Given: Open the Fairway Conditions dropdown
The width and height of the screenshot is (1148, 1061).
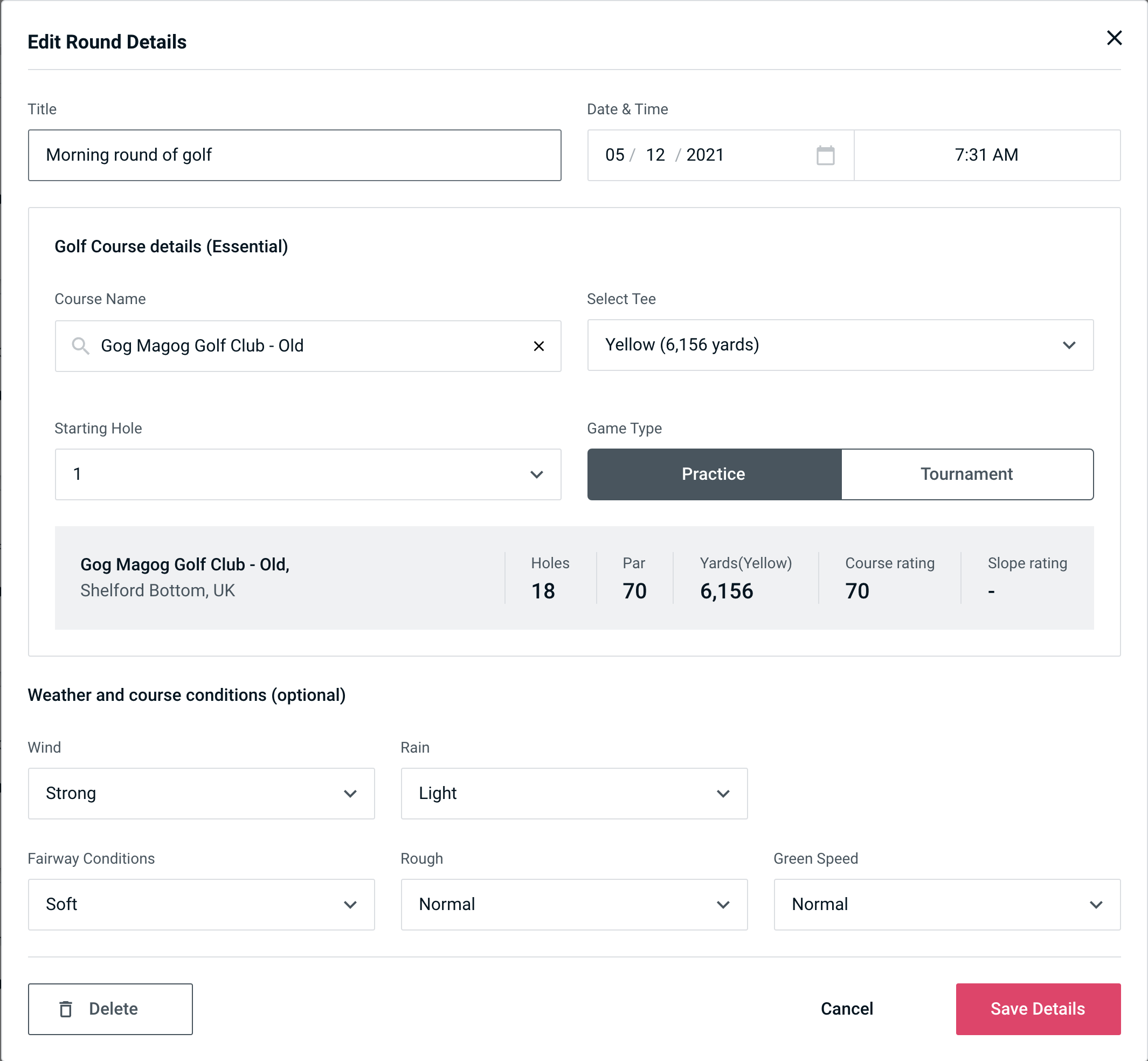Looking at the screenshot, I should coord(201,904).
